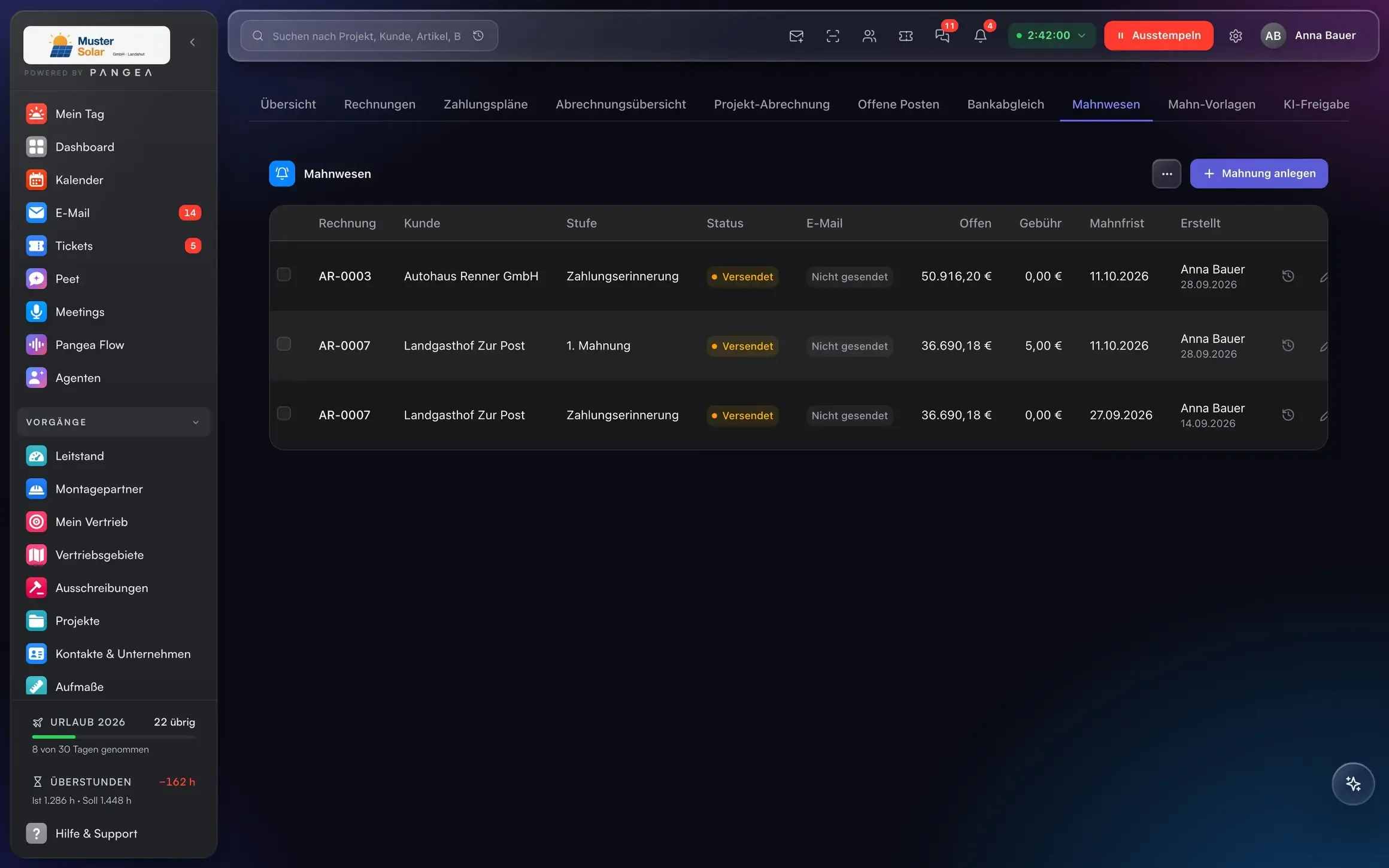Image resolution: width=1389 pixels, height=868 pixels.
Task: Check the row with Mahnfrist 27.09.2026
Action: pos(284,414)
